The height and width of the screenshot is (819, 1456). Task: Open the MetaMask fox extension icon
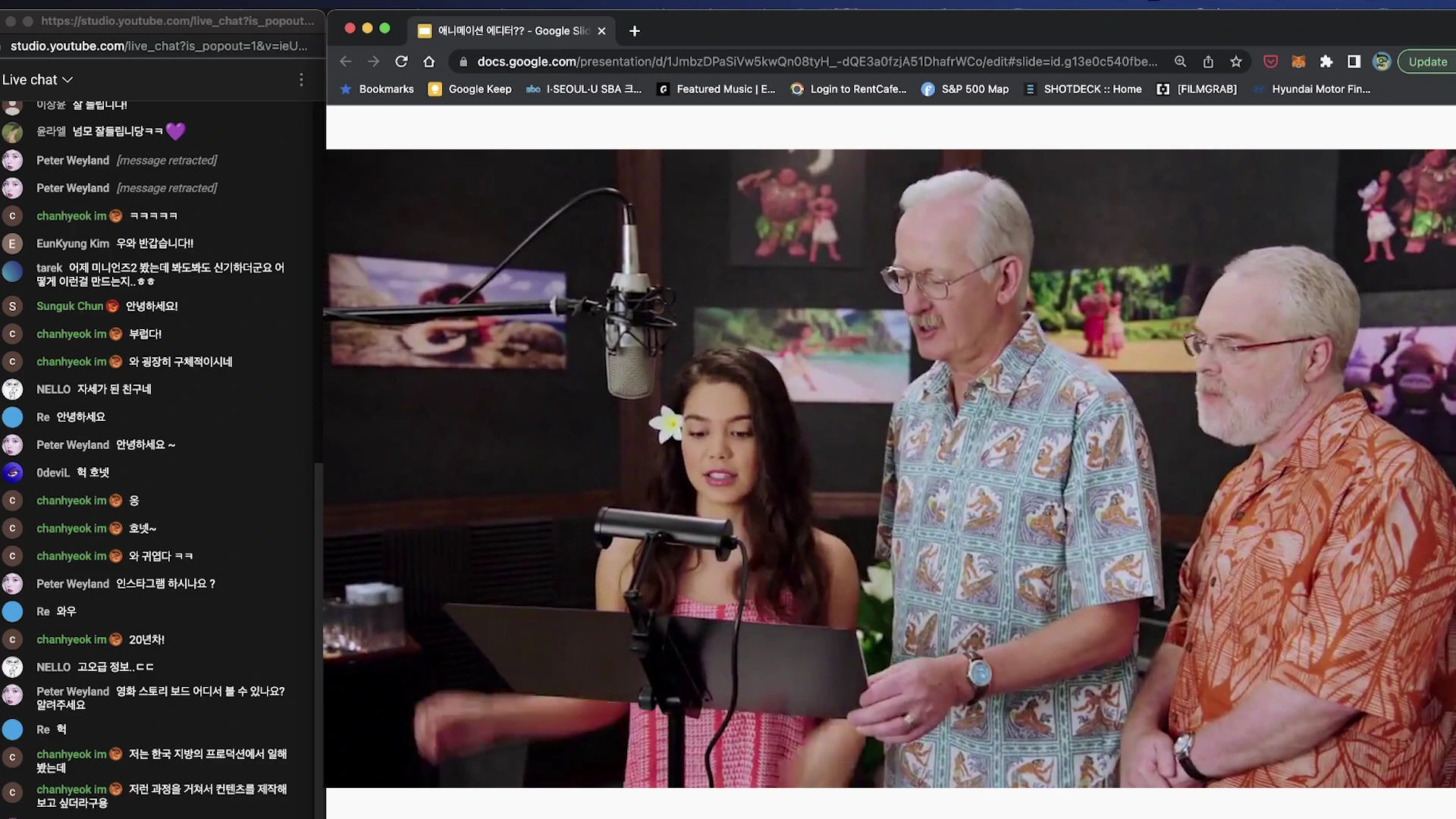(x=1298, y=61)
